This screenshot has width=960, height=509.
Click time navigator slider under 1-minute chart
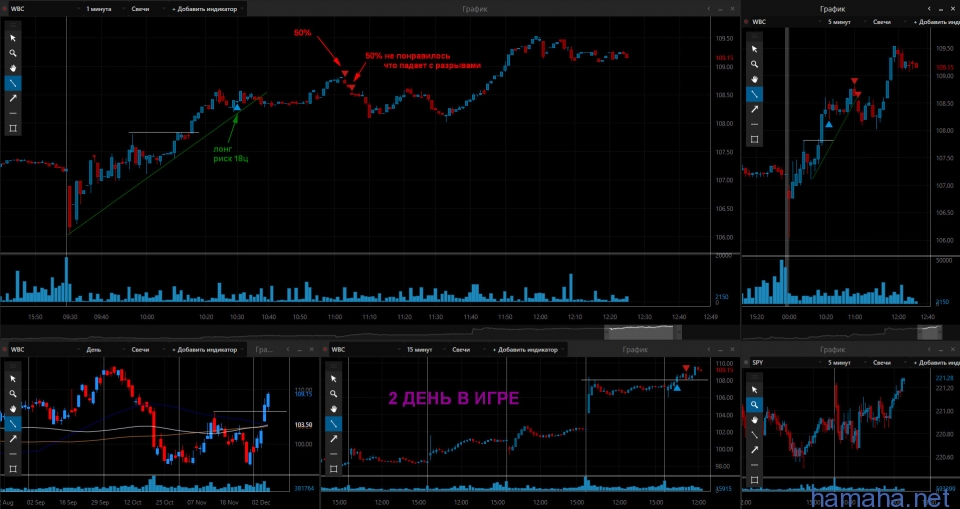[642, 332]
